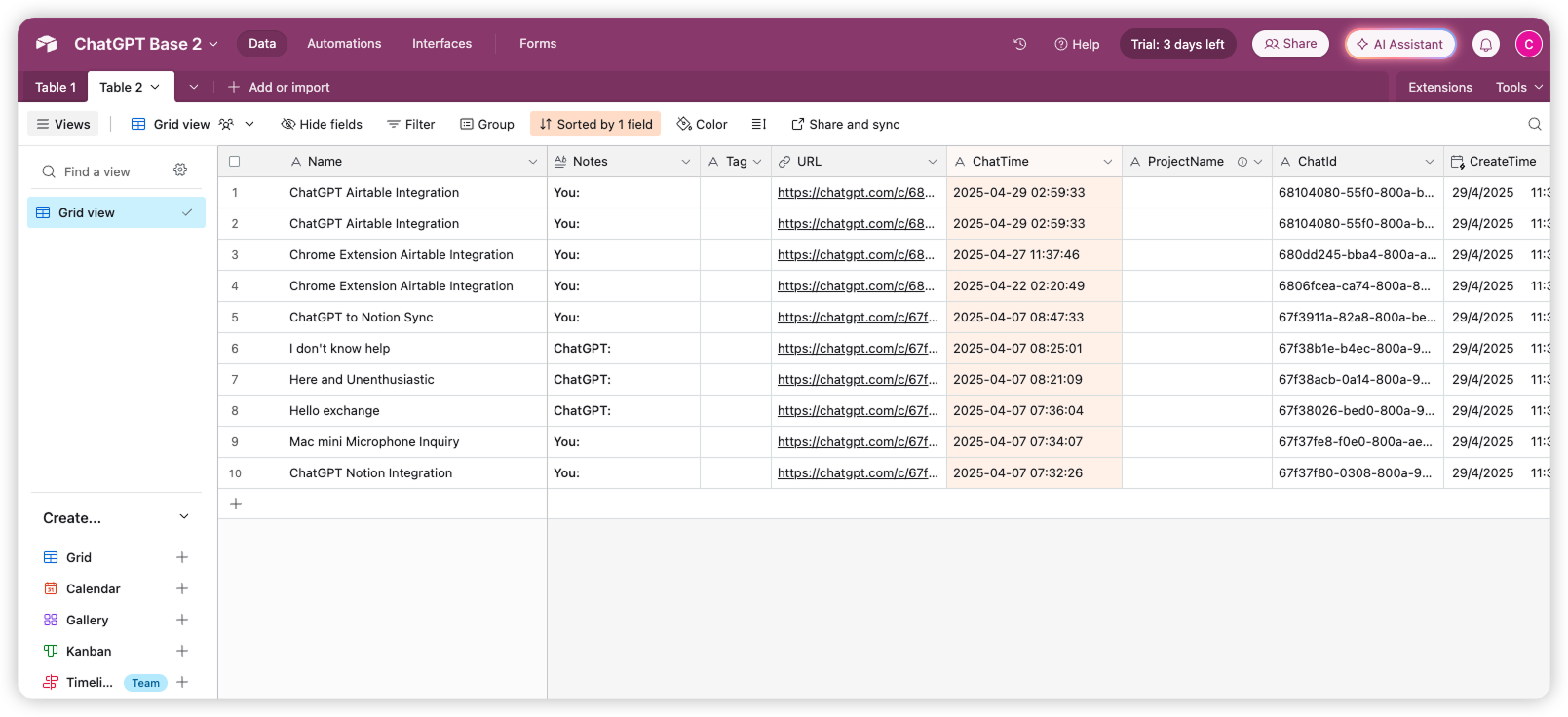The height and width of the screenshot is (717, 1568).
Task: Select the 'Mac mini Microphone Inquiry' name cell
Action: (x=382, y=442)
